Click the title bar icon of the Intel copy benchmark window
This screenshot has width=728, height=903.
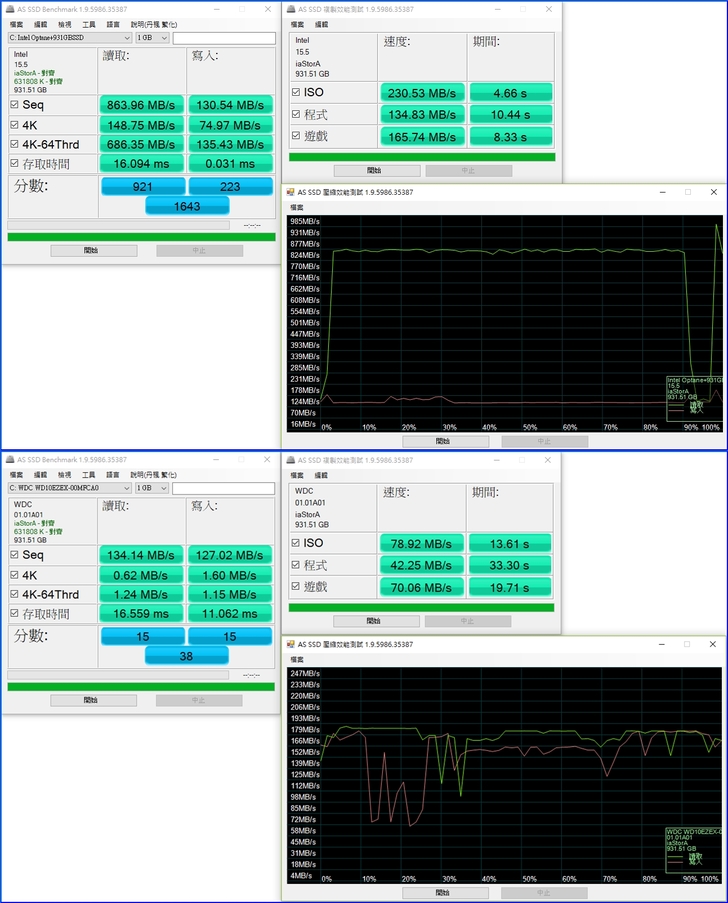[x=291, y=9]
